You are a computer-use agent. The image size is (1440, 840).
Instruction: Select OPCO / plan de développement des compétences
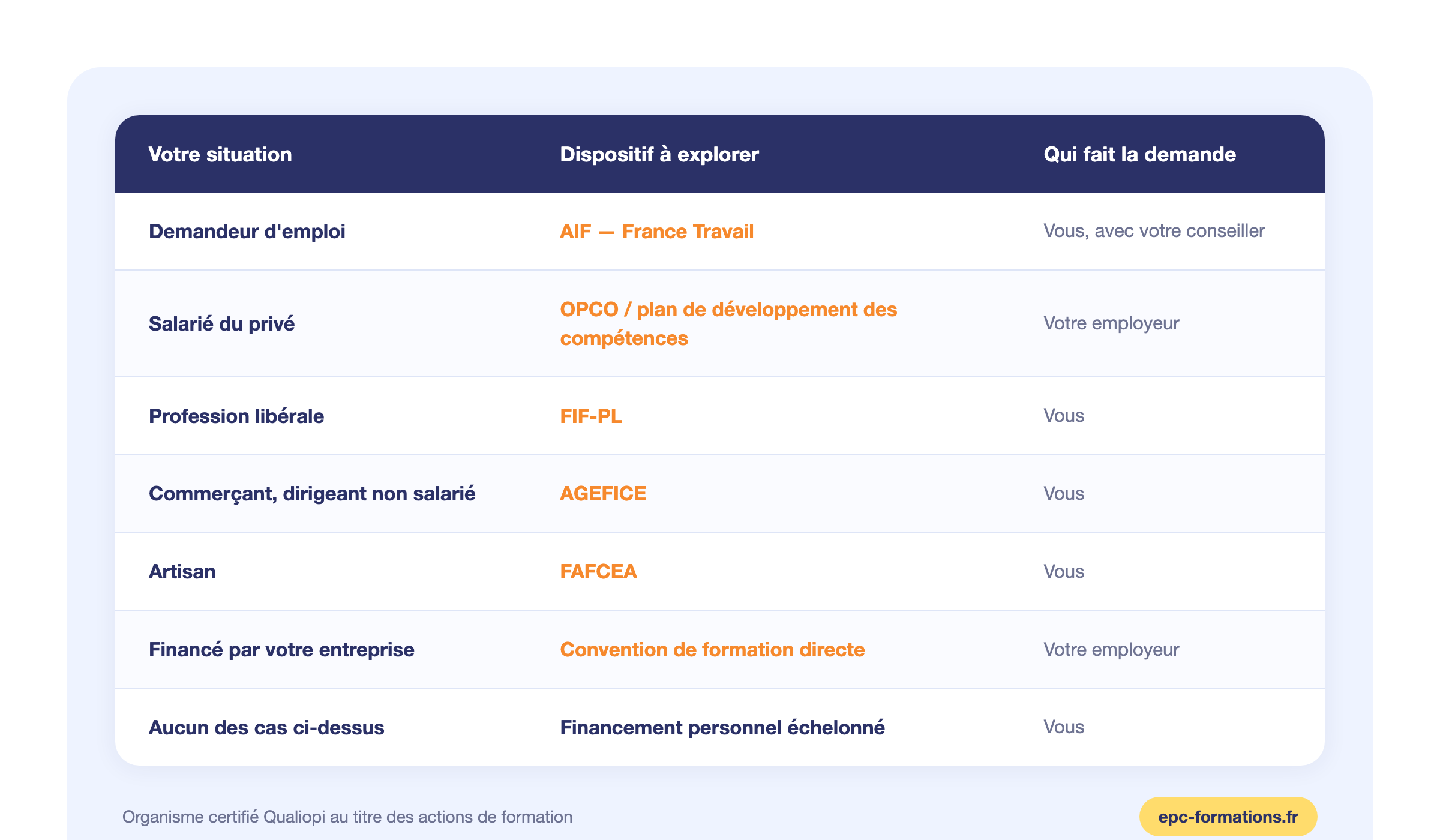pyautogui.click(x=728, y=324)
